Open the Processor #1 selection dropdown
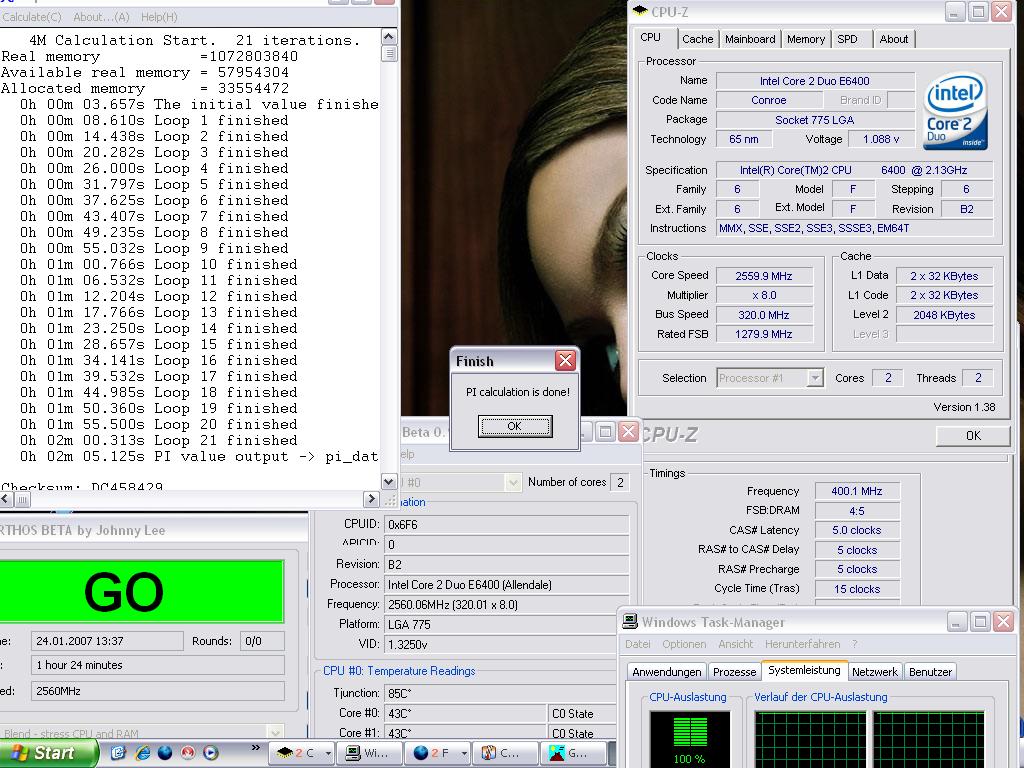Viewport: 1024px width, 768px height. [x=769, y=378]
